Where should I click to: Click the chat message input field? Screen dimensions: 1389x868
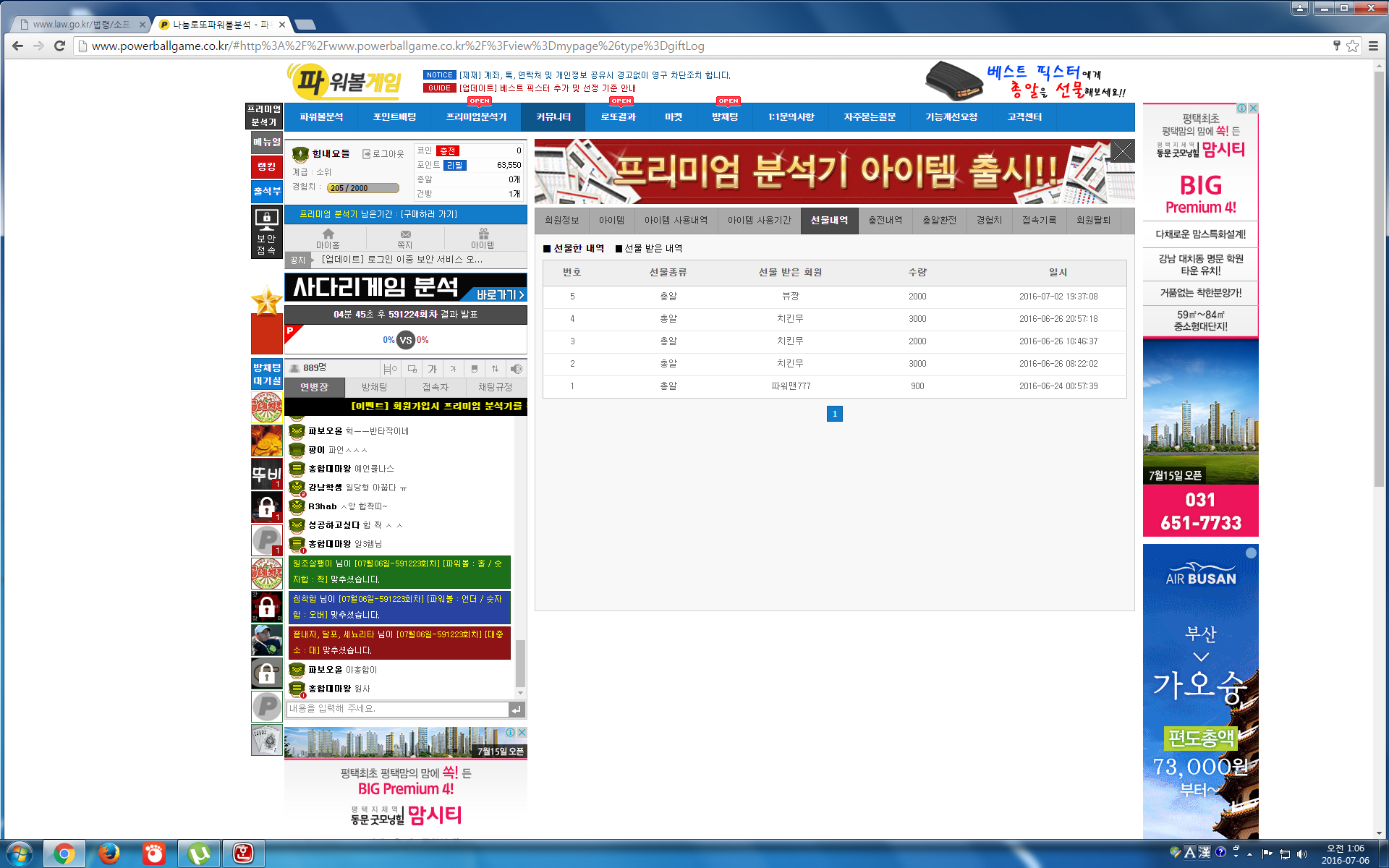(397, 709)
